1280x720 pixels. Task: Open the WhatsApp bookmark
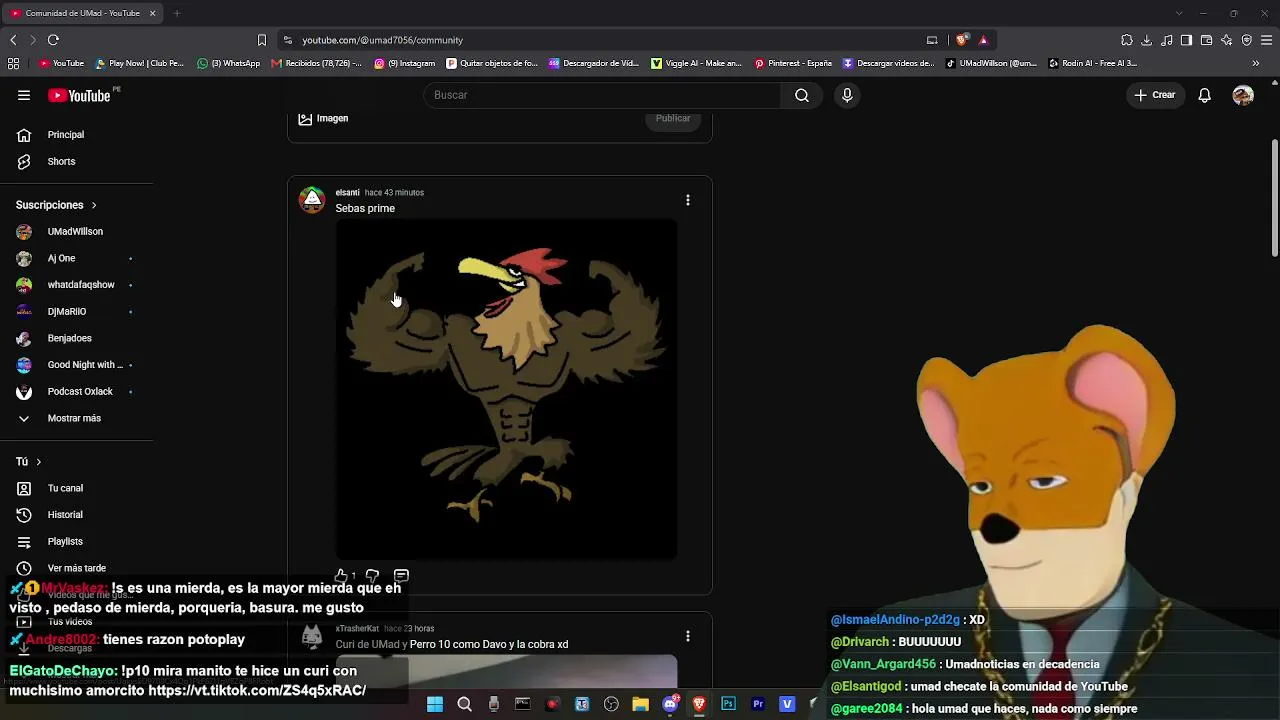pos(229,63)
